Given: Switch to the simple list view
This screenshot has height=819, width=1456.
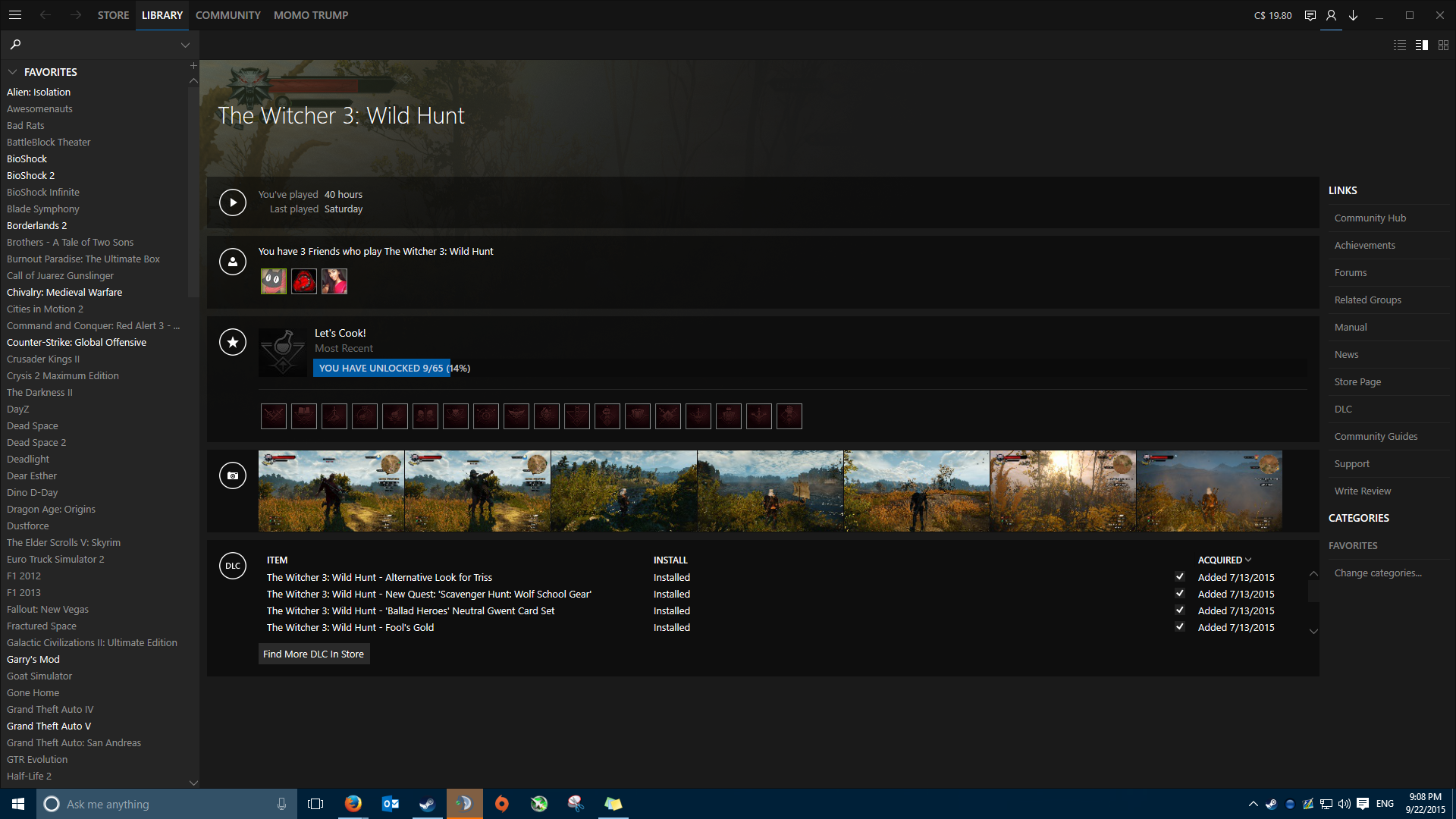Looking at the screenshot, I should (1400, 45).
